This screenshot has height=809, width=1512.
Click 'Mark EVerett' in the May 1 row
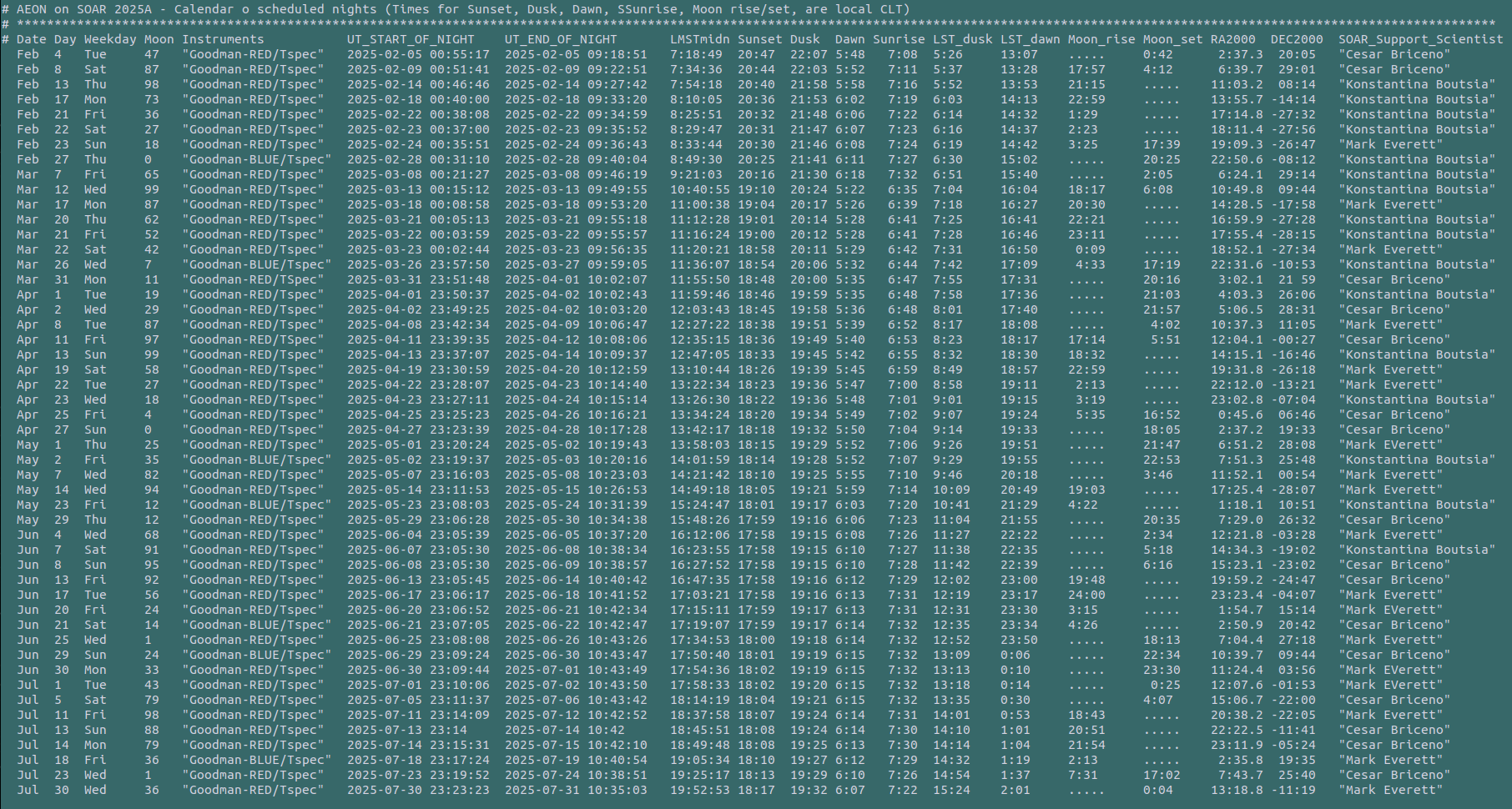pos(1391,445)
